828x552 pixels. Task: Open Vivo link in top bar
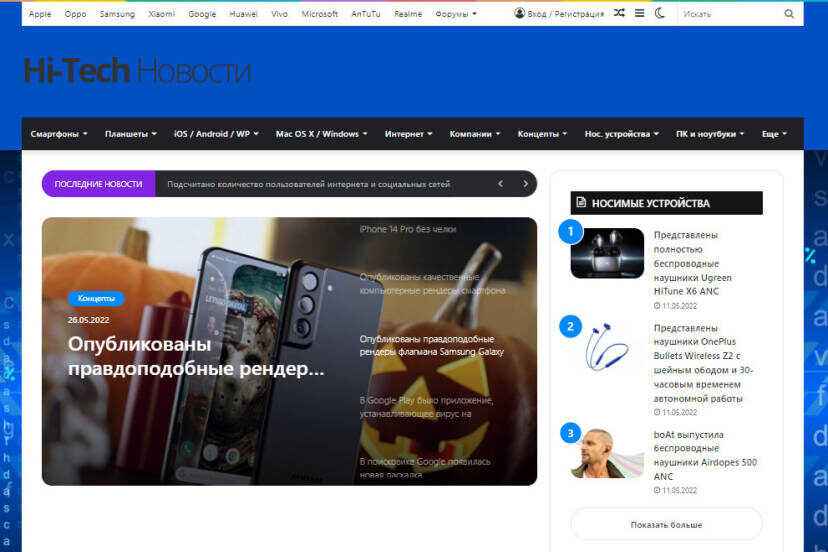[279, 14]
